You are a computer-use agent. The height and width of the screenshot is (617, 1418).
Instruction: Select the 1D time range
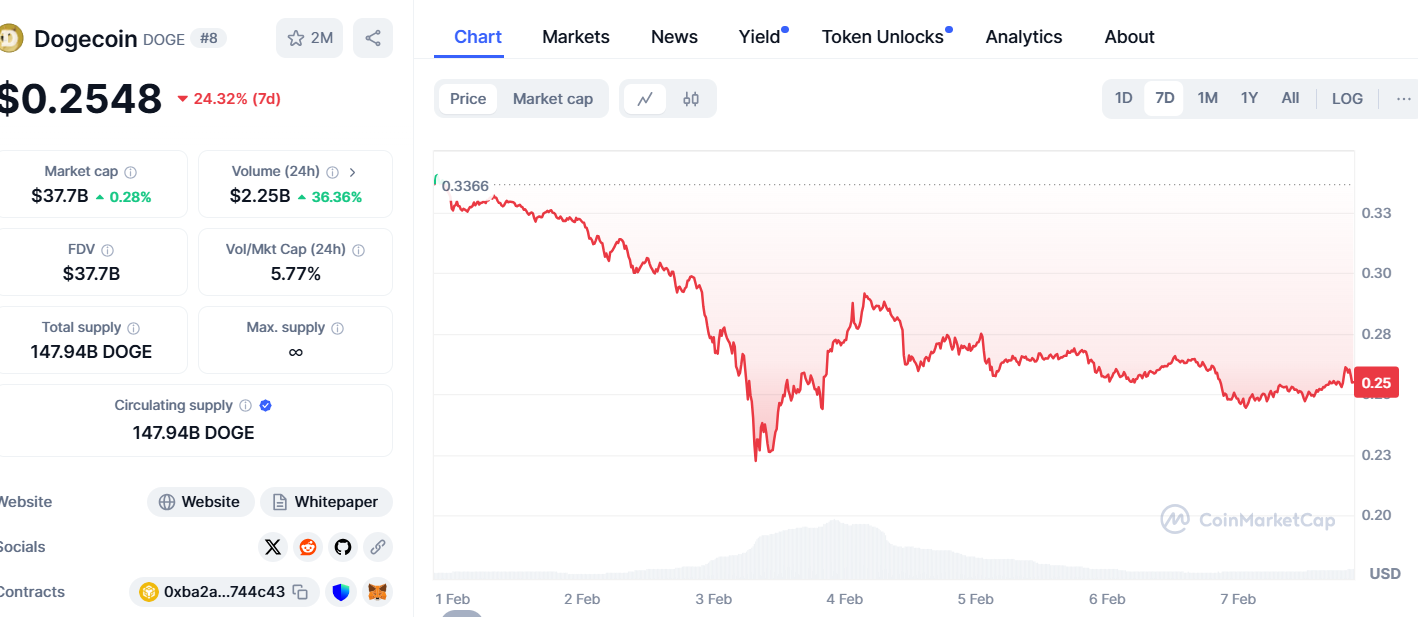pos(1123,98)
